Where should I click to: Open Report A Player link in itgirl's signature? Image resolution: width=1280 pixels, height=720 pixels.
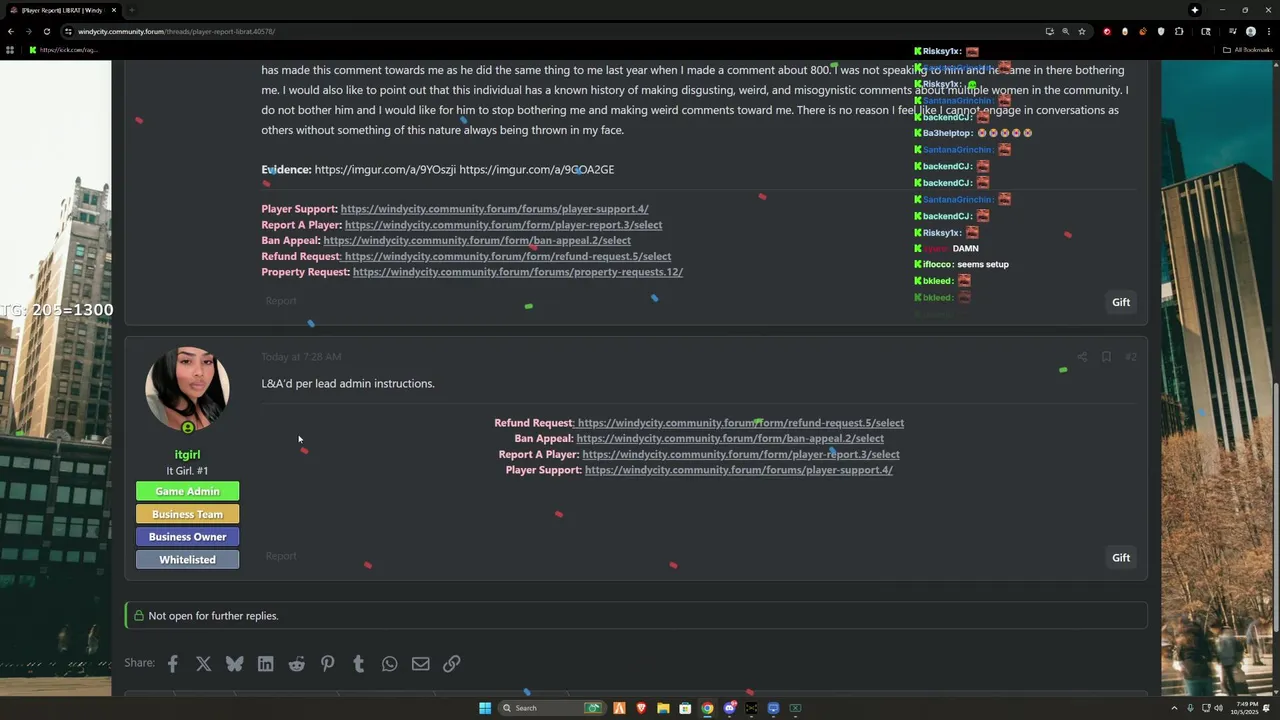741,454
